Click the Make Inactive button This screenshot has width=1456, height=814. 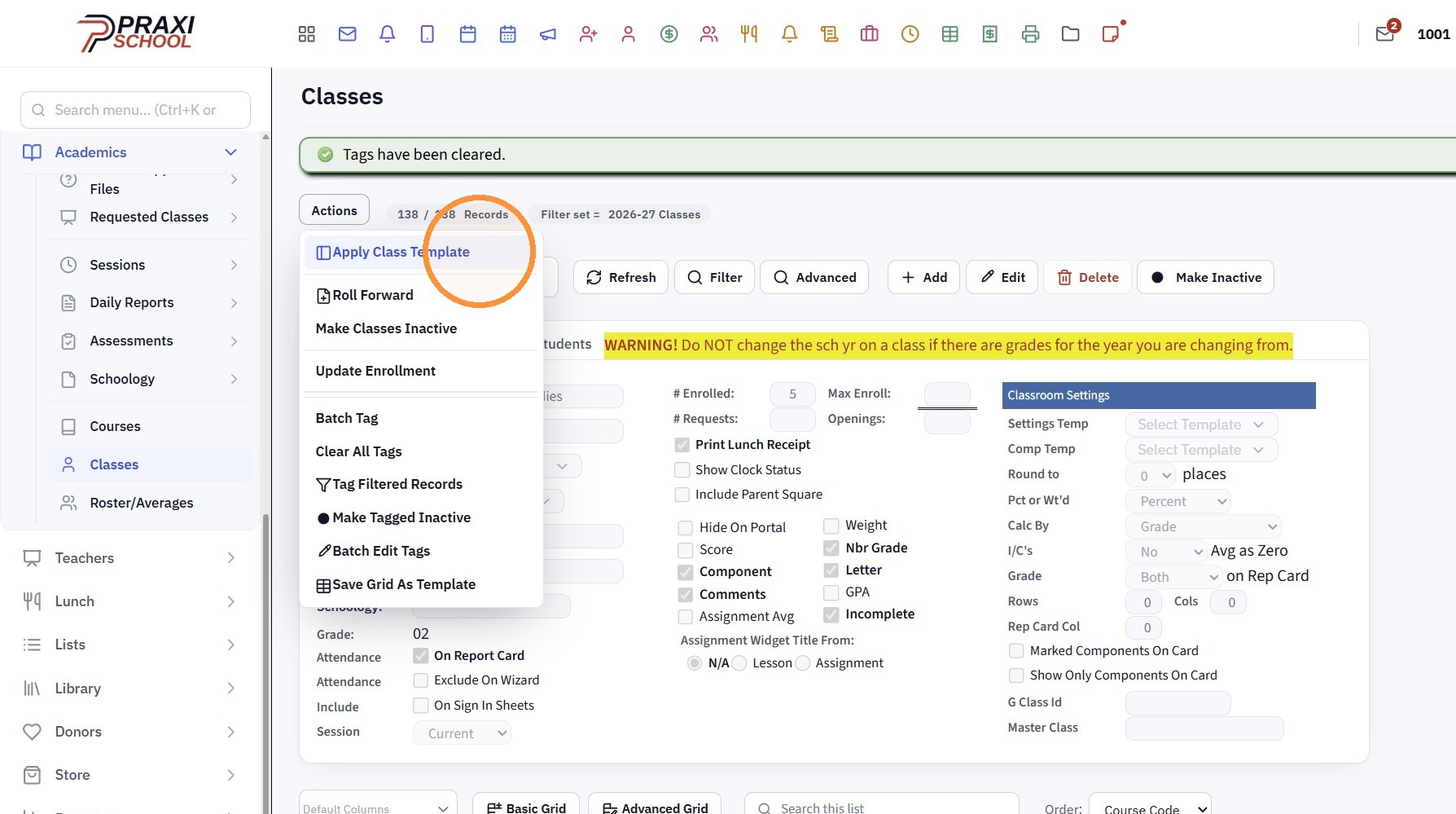pyautogui.click(x=1206, y=277)
